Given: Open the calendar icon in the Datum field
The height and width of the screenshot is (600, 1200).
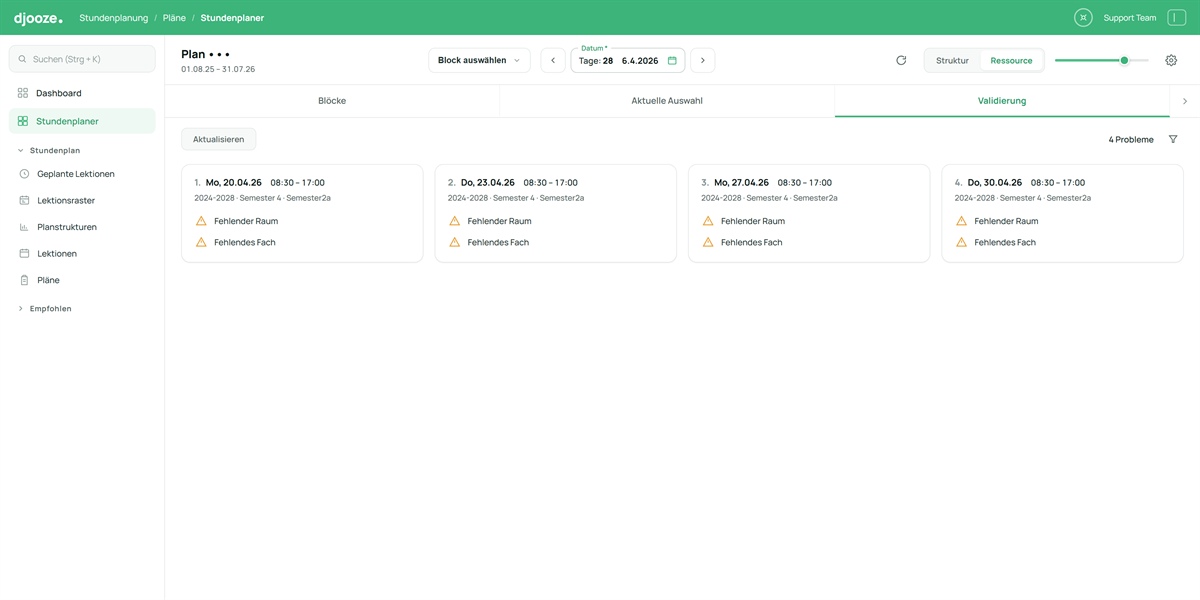Looking at the screenshot, I should [672, 60].
